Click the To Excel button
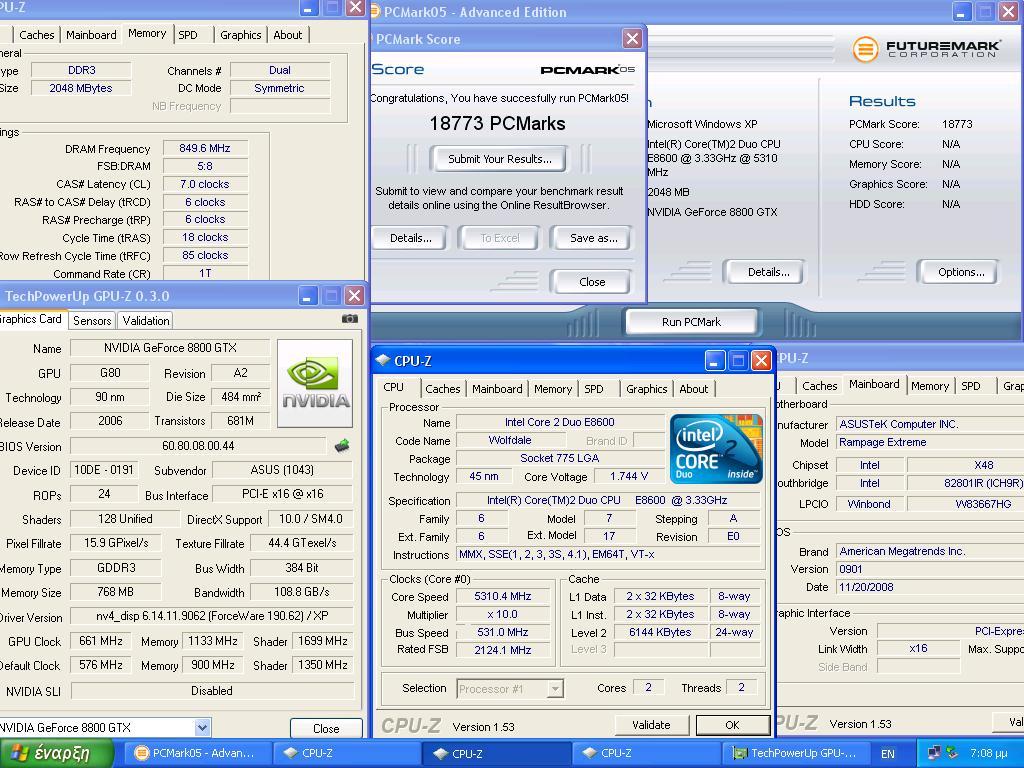Viewport: 1024px width, 768px height. click(x=500, y=238)
